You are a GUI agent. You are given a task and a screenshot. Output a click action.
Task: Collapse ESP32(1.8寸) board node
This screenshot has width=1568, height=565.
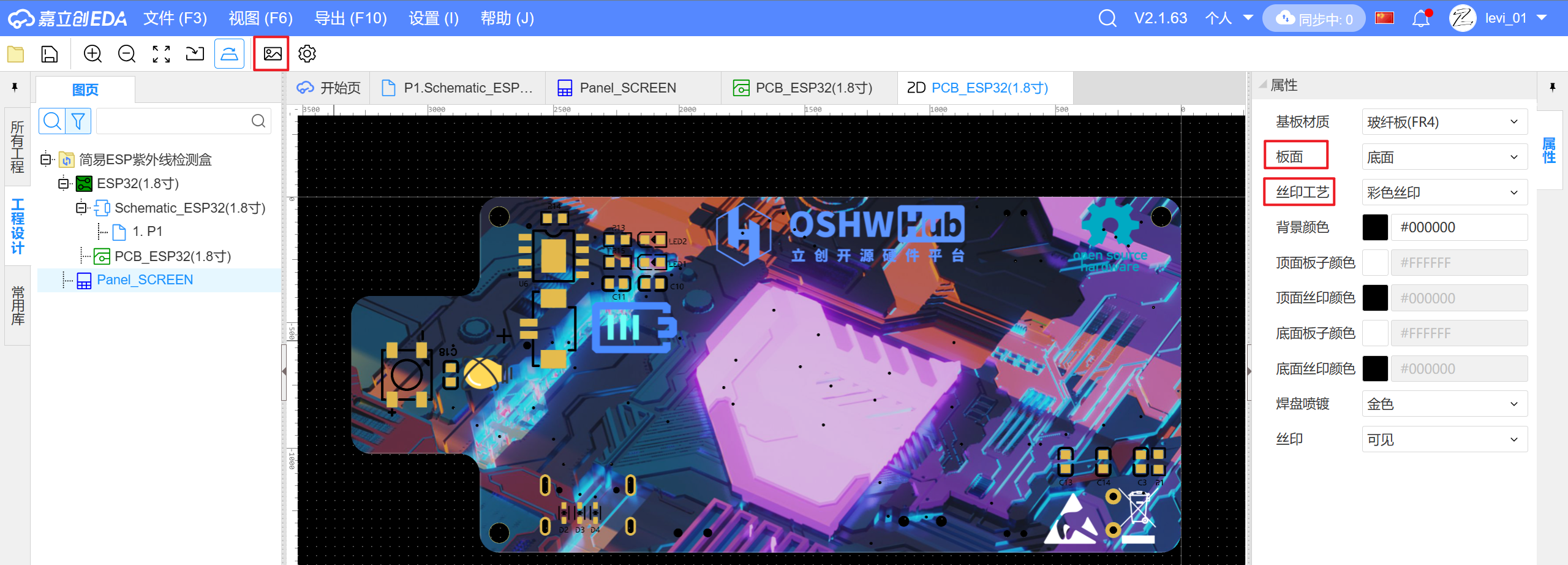coord(63,183)
